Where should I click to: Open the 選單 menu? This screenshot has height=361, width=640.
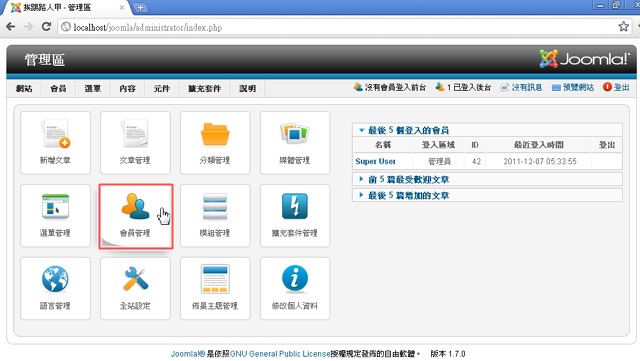tap(93, 89)
